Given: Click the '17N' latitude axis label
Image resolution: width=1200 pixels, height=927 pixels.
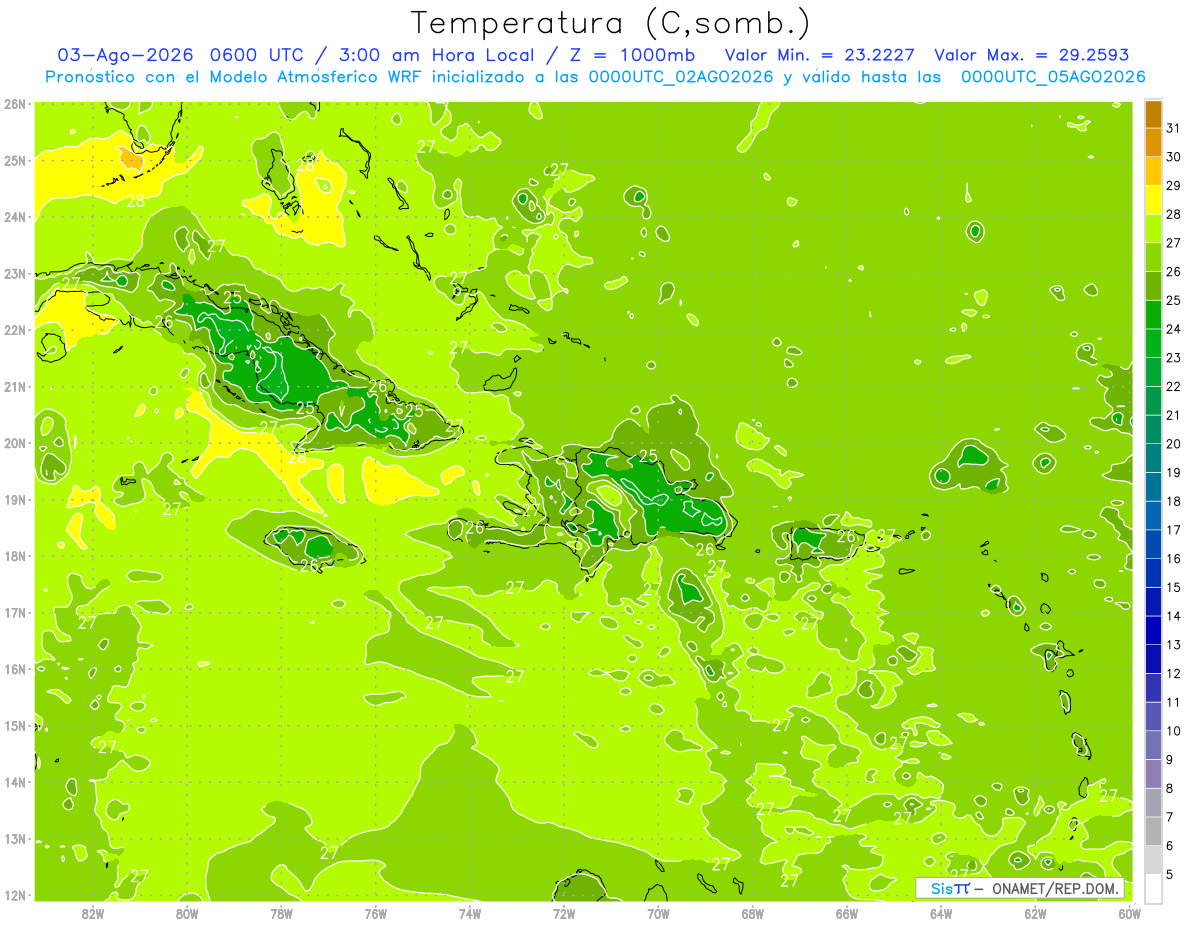Looking at the screenshot, I should 15,613.
